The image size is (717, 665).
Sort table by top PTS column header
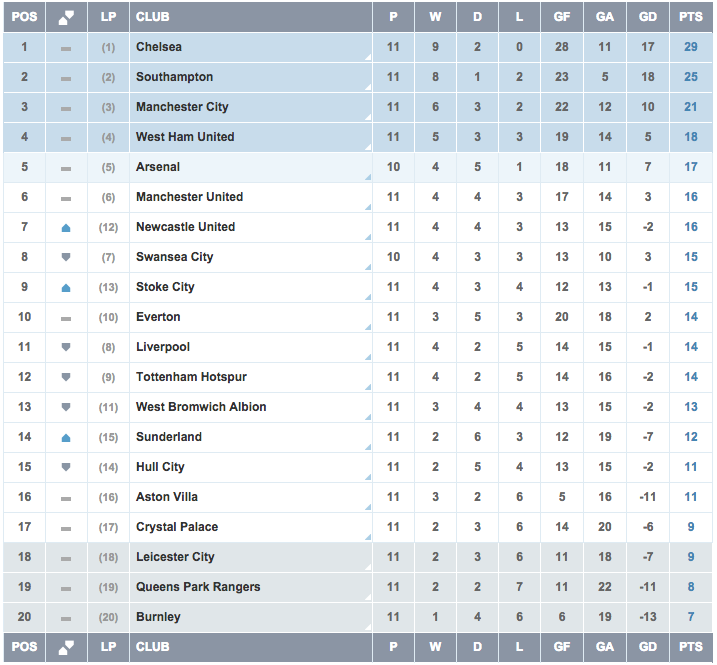tap(691, 17)
